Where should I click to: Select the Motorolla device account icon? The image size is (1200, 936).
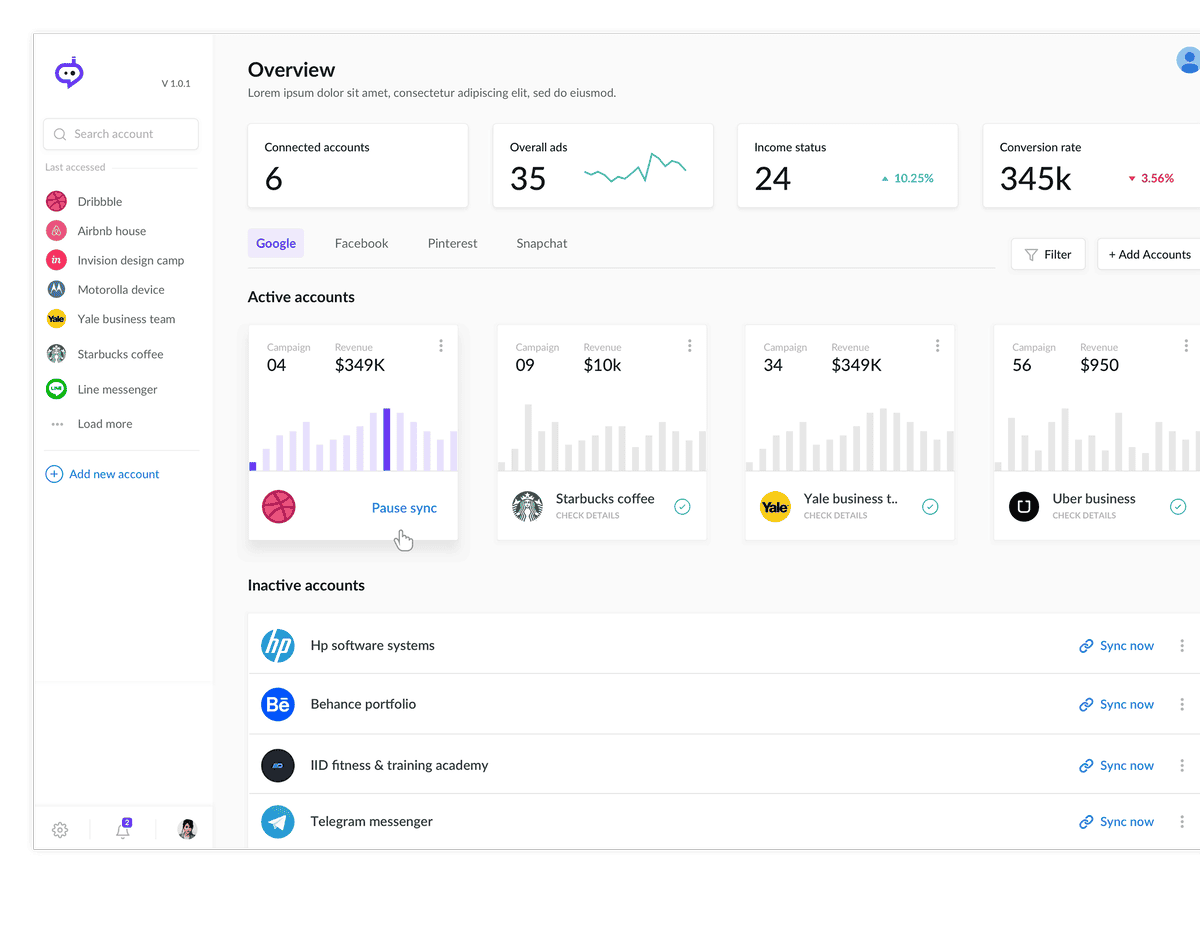click(x=56, y=289)
